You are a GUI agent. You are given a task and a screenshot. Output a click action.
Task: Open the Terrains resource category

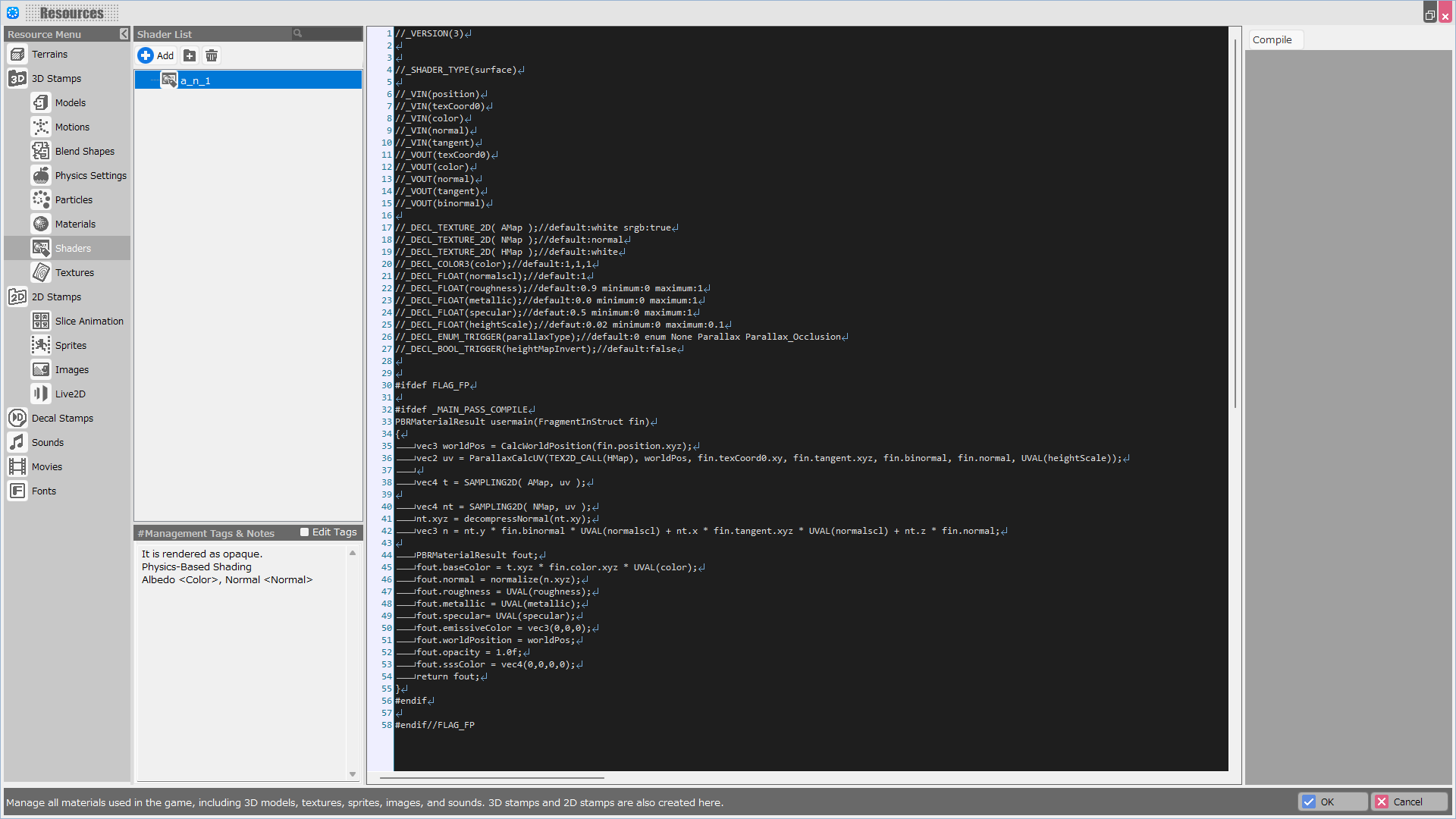click(67, 55)
